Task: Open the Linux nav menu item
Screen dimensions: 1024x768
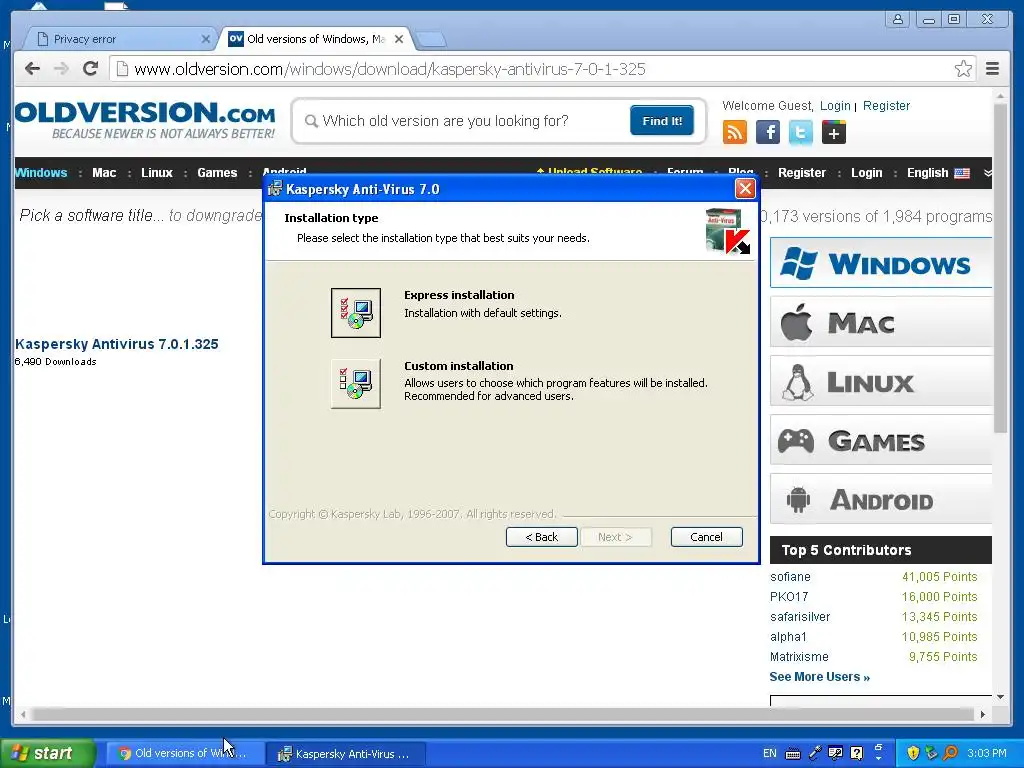Action: coord(157,173)
